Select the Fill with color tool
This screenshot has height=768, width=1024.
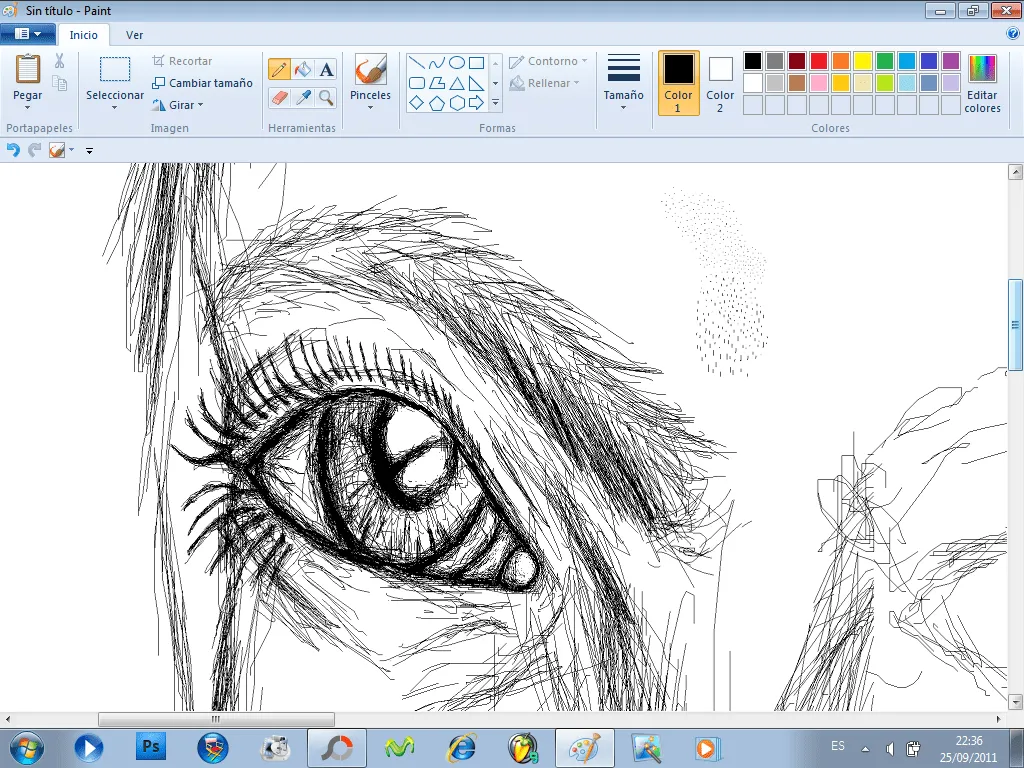pos(300,67)
